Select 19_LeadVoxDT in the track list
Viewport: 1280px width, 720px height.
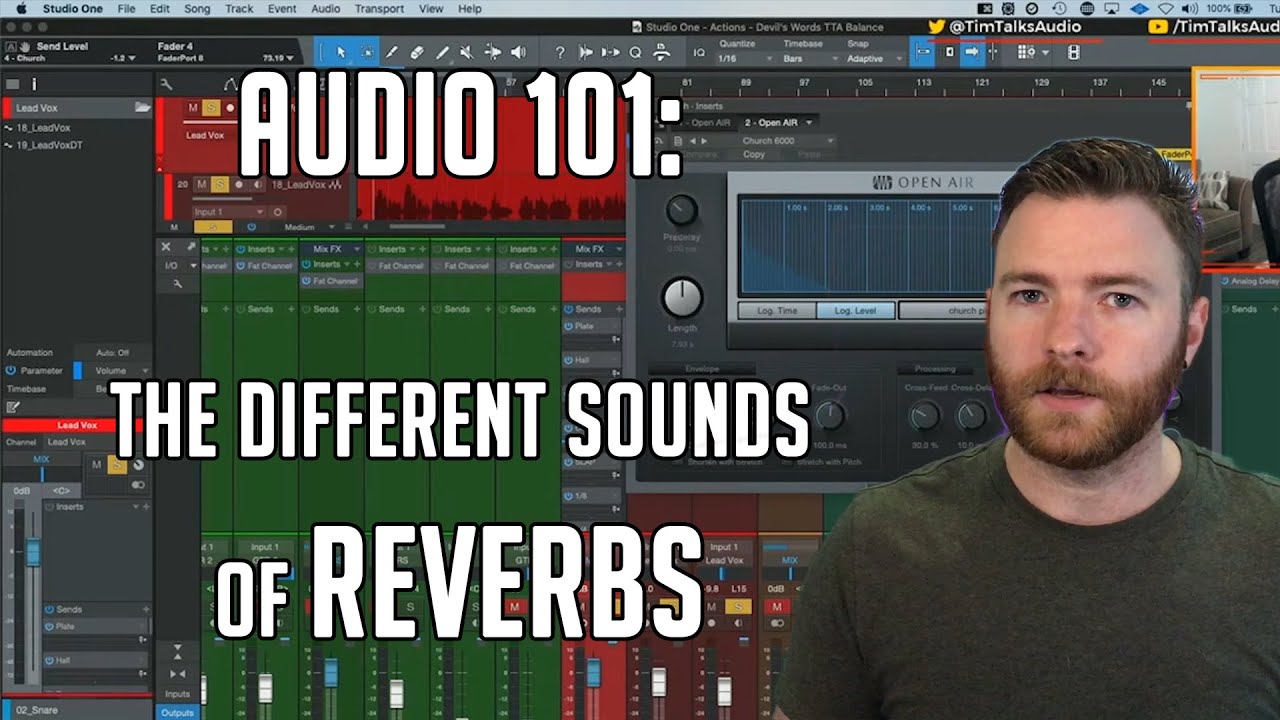(x=48, y=145)
